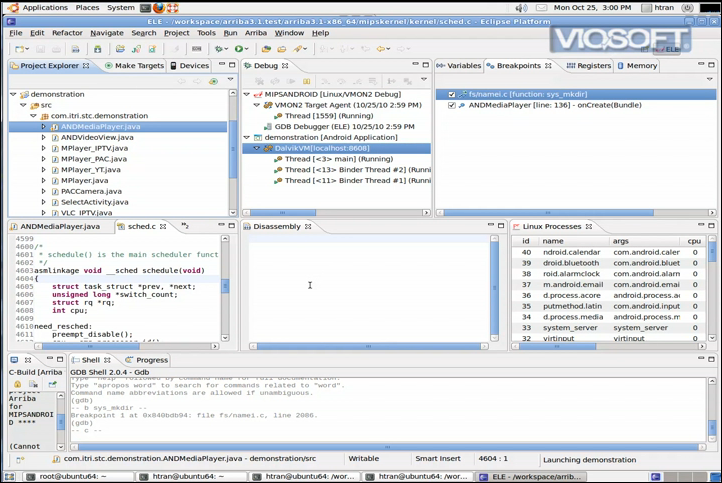Screen dimensions: 722x483
Task: Open the Arriba menu
Action: coord(256,33)
